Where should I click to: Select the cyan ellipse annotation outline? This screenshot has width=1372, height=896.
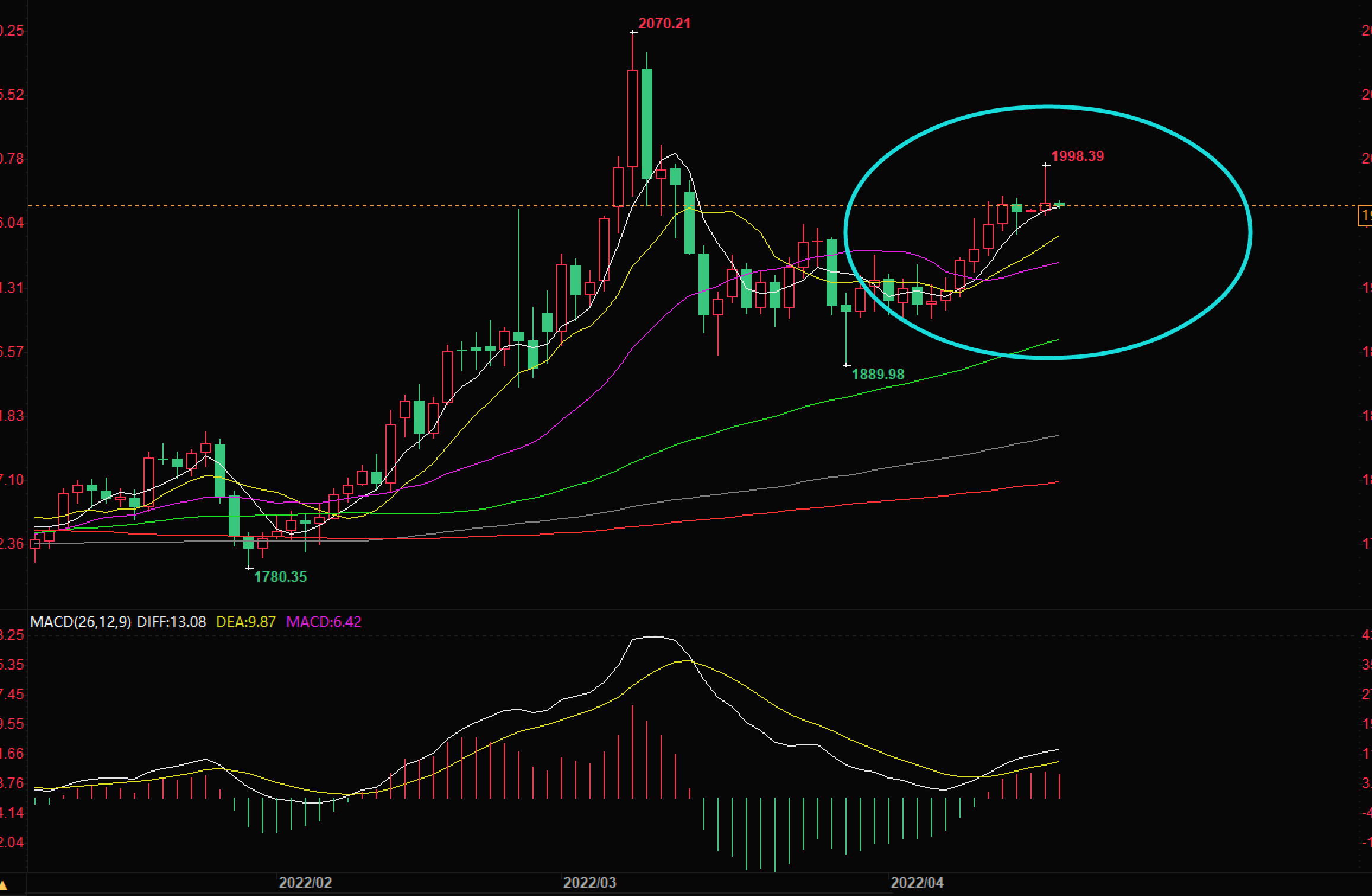click(x=1047, y=232)
